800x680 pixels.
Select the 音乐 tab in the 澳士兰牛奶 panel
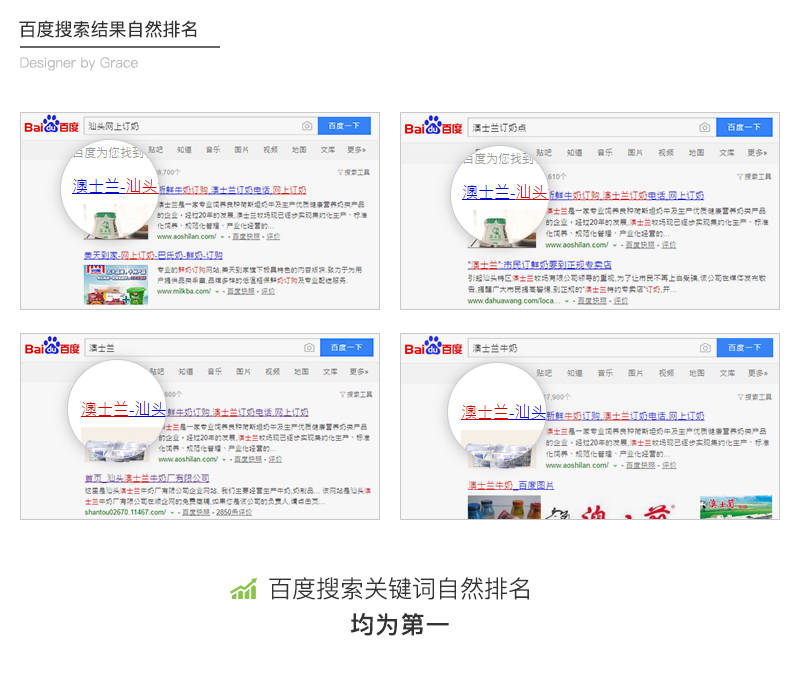tap(606, 373)
